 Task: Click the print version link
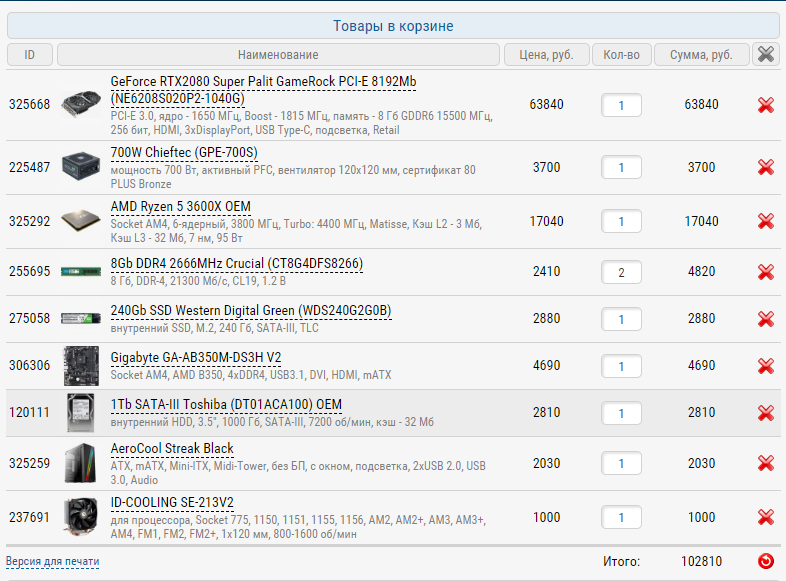[53, 561]
